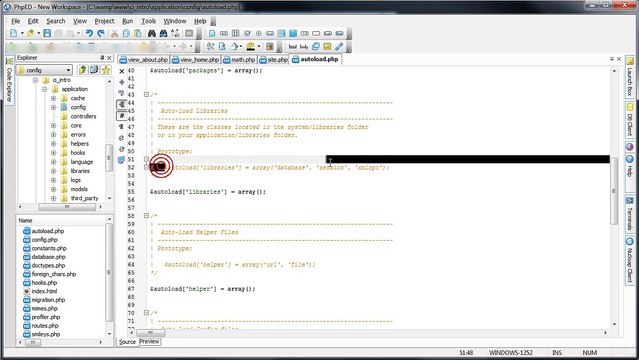Open NuSoap Client side panel
This screenshot has height=360, width=639.
pyautogui.click(x=630, y=261)
